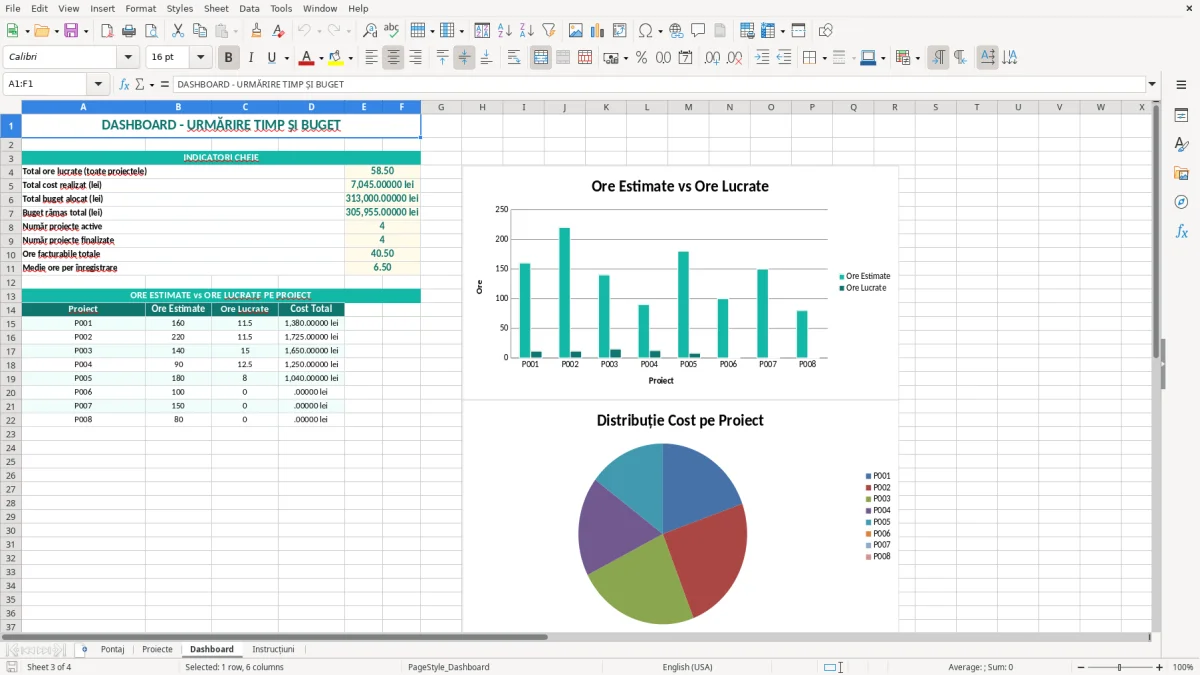This screenshot has width=1200, height=675.
Task: Open the Data menu
Action: point(249,8)
